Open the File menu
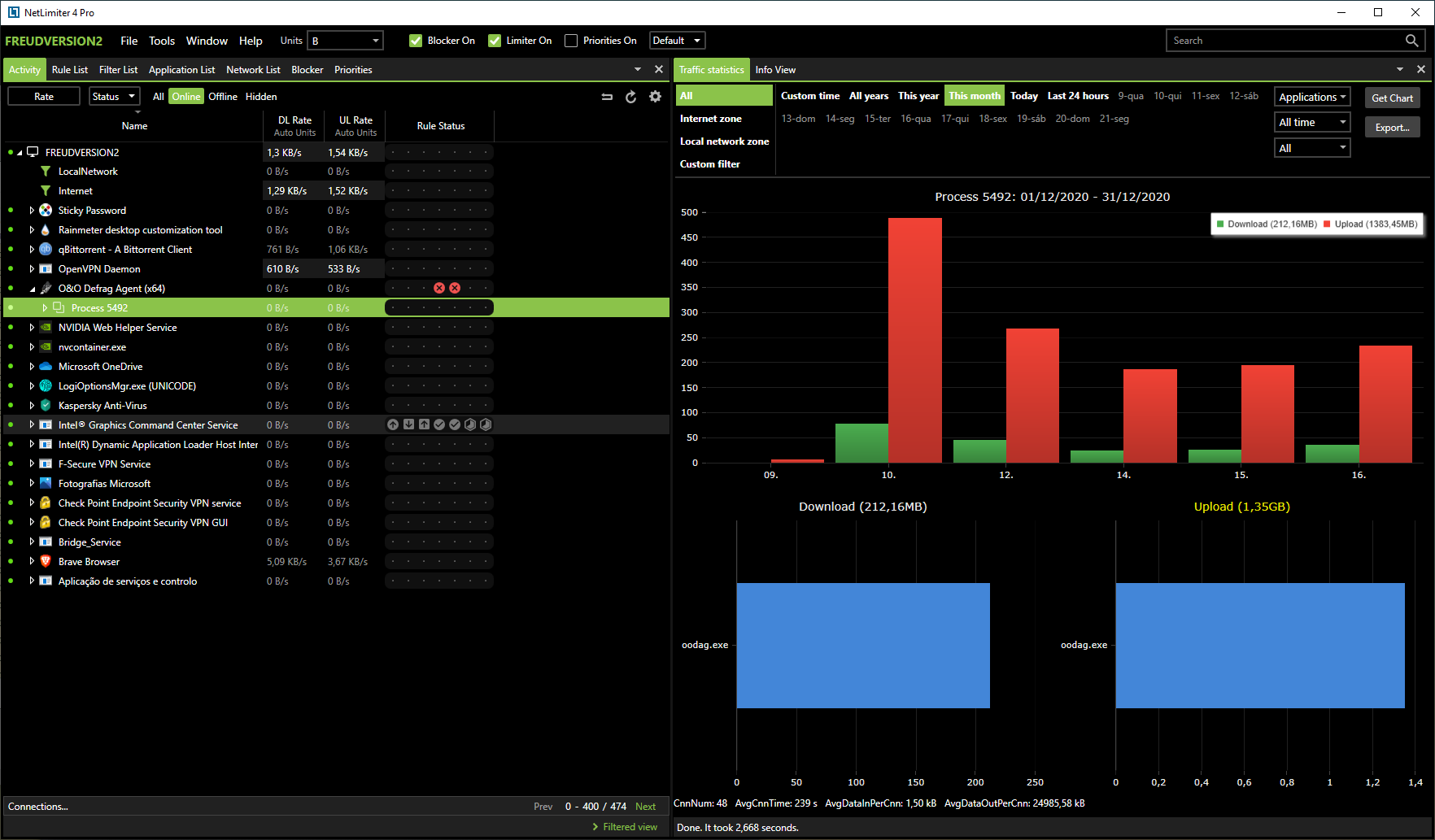Viewport: 1435px width, 840px height. [x=129, y=41]
